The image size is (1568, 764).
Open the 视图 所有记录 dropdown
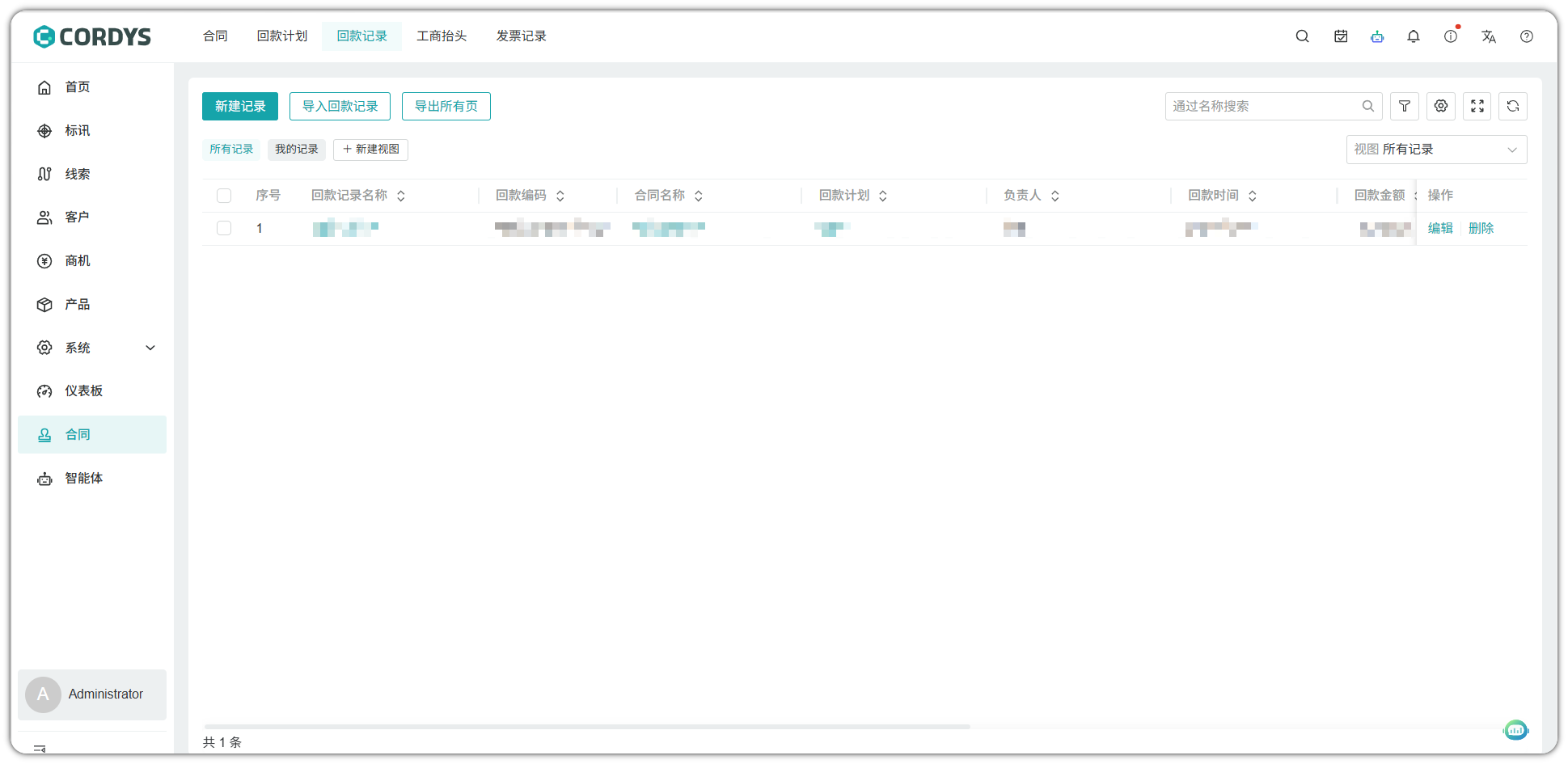click(x=1436, y=150)
